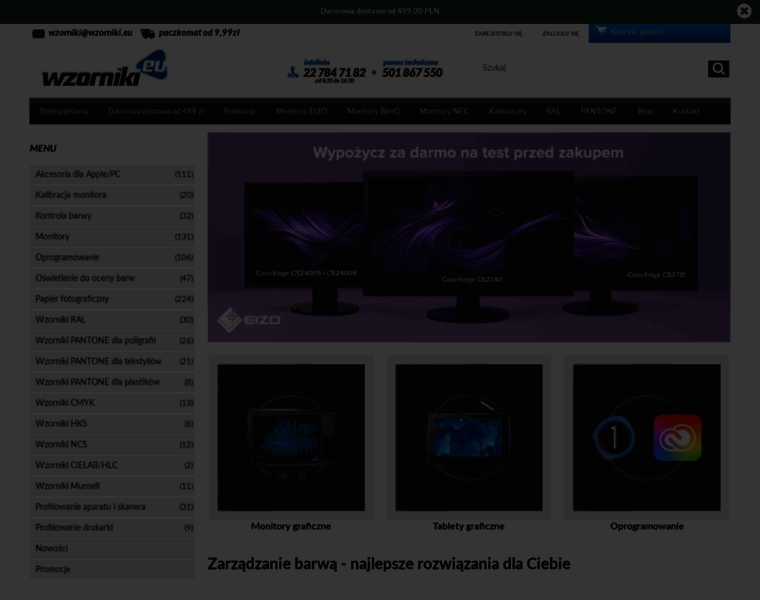The width and height of the screenshot is (760, 600).
Task: Open Kontakt menu item
Action: click(x=686, y=111)
